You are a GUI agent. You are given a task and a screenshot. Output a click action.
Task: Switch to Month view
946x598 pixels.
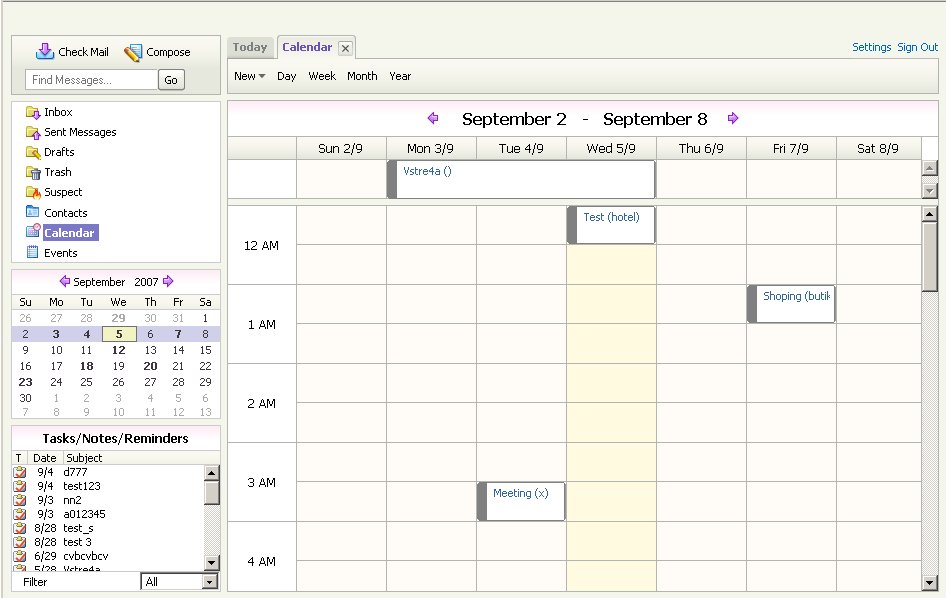362,76
